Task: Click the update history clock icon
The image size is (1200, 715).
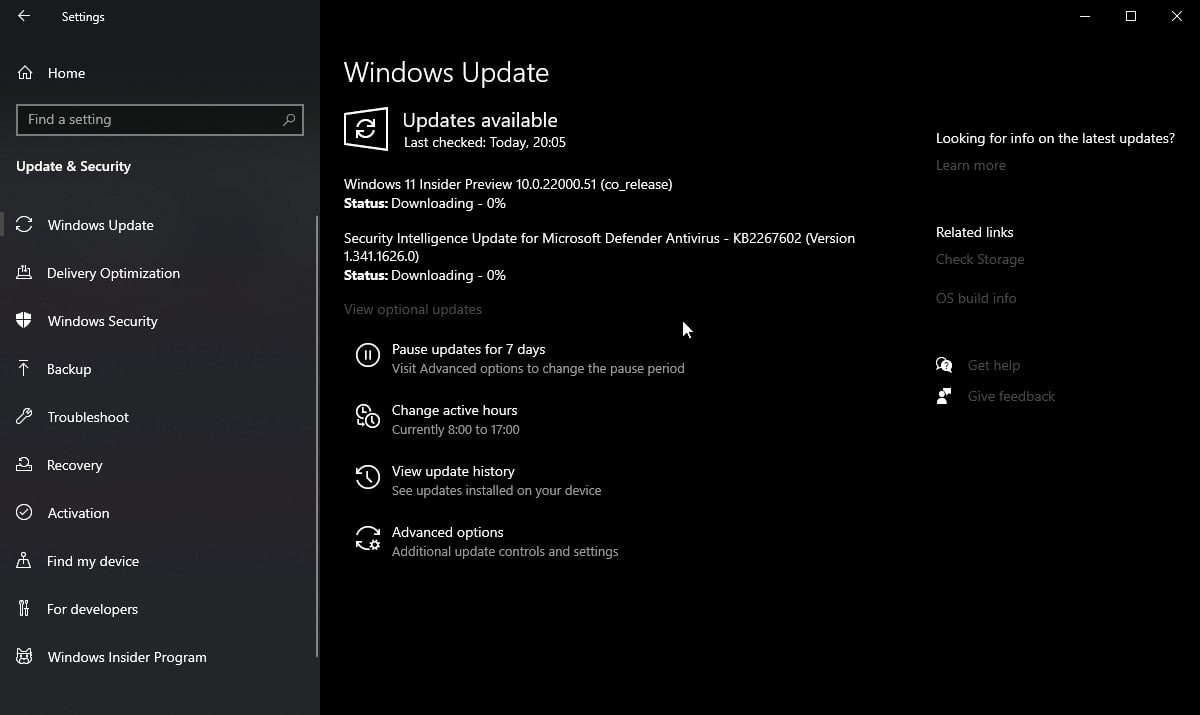Action: 368,477
